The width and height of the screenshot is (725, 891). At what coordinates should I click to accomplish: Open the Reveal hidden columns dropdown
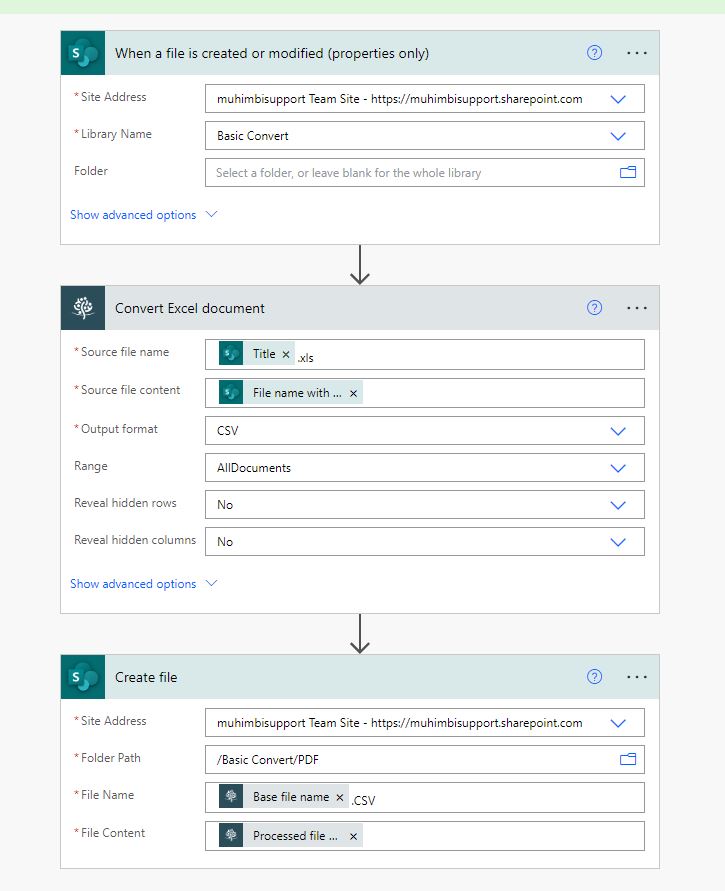(x=617, y=541)
